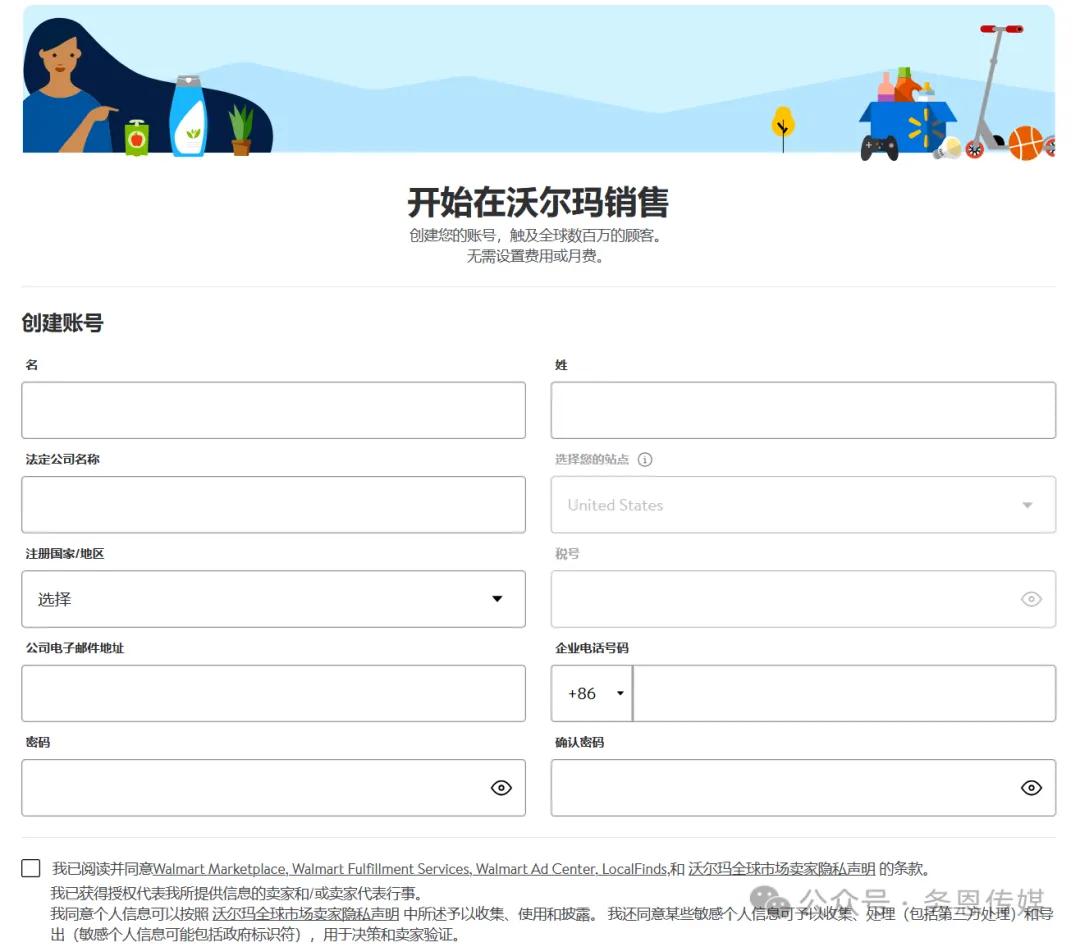Click the 开始在沃尔玛销售 page heading
This screenshot has height=947, width=1080.
click(x=538, y=202)
